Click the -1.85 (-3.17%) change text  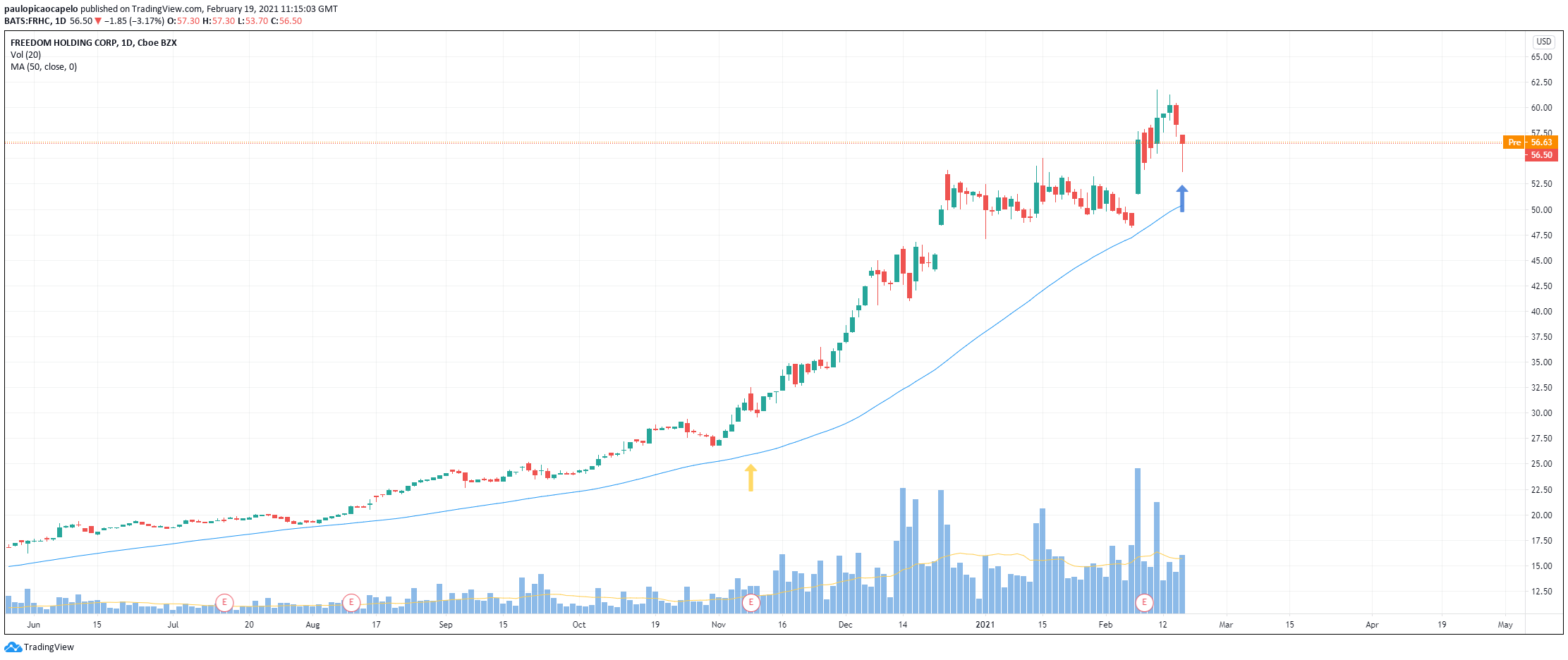click(134, 21)
